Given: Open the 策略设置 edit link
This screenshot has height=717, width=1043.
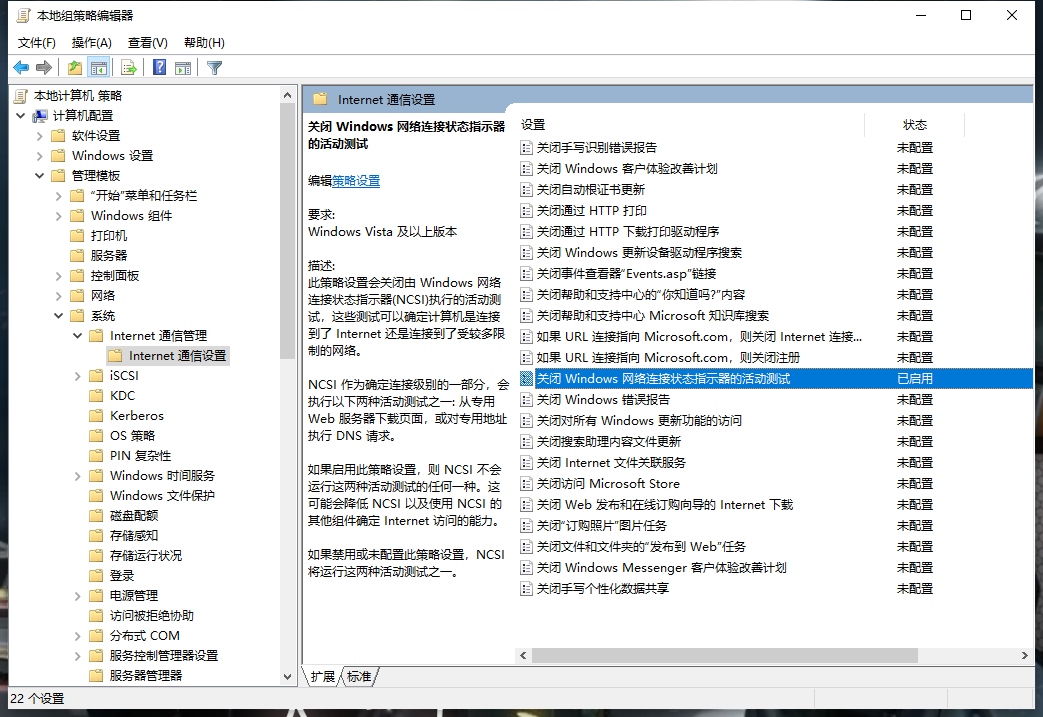Looking at the screenshot, I should (356, 181).
